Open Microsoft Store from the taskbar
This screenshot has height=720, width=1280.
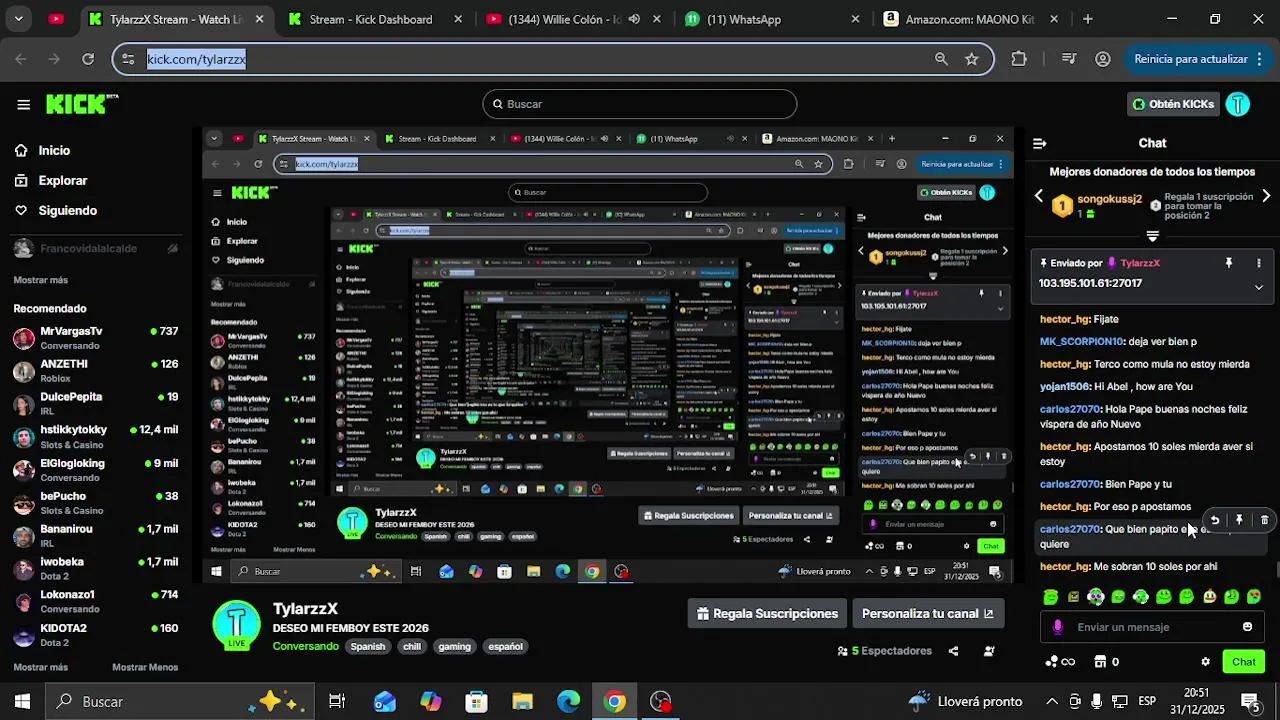tap(477, 702)
